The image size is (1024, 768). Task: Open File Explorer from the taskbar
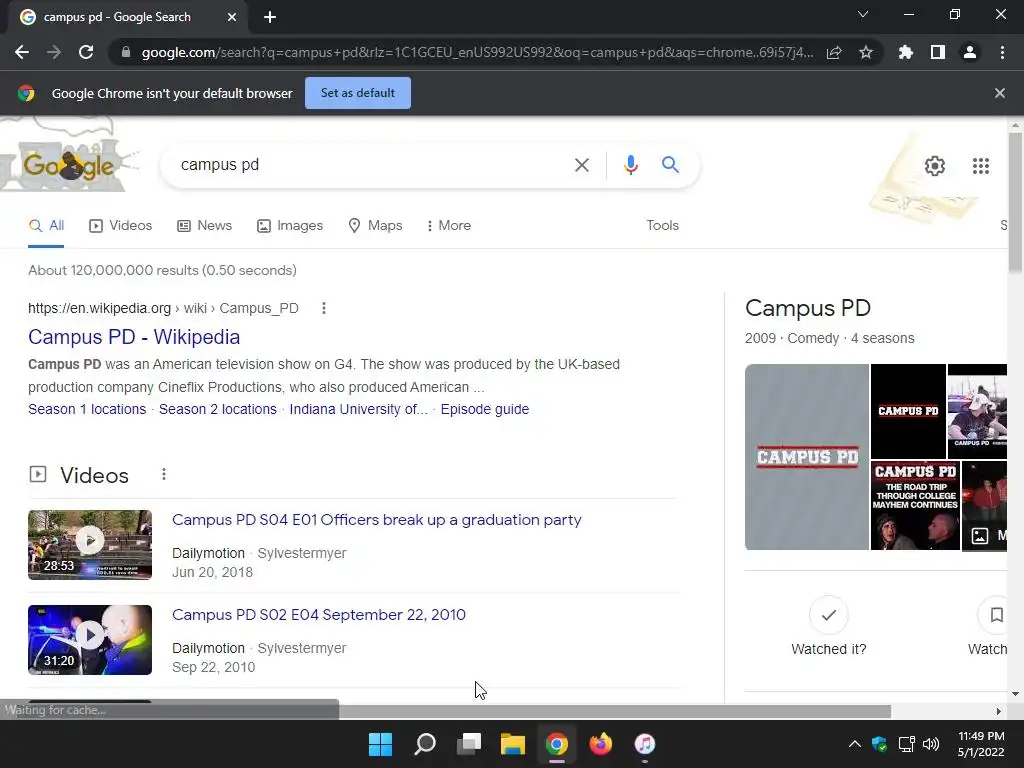[513, 744]
